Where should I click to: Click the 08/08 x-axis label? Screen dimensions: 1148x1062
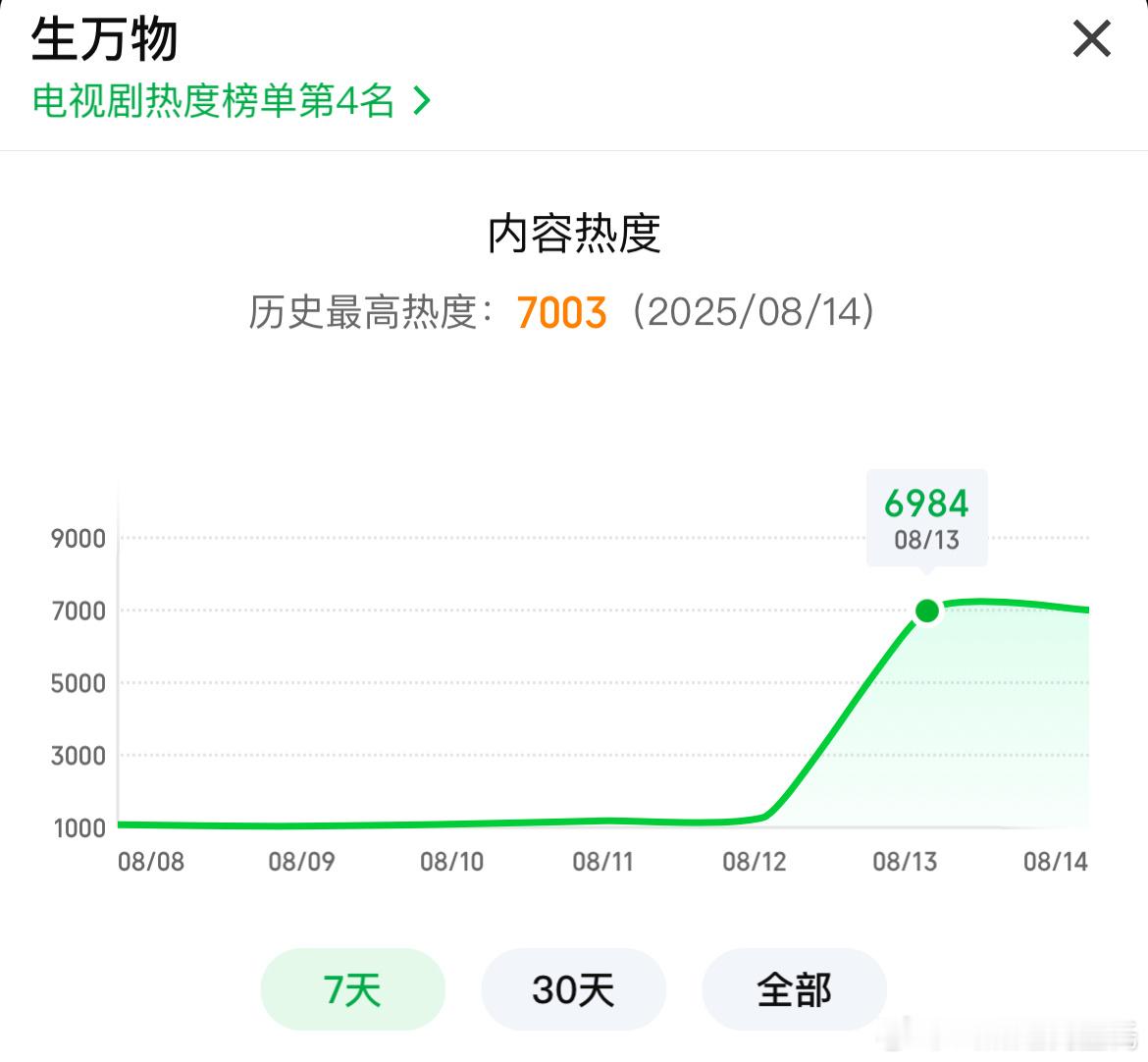click(151, 862)
